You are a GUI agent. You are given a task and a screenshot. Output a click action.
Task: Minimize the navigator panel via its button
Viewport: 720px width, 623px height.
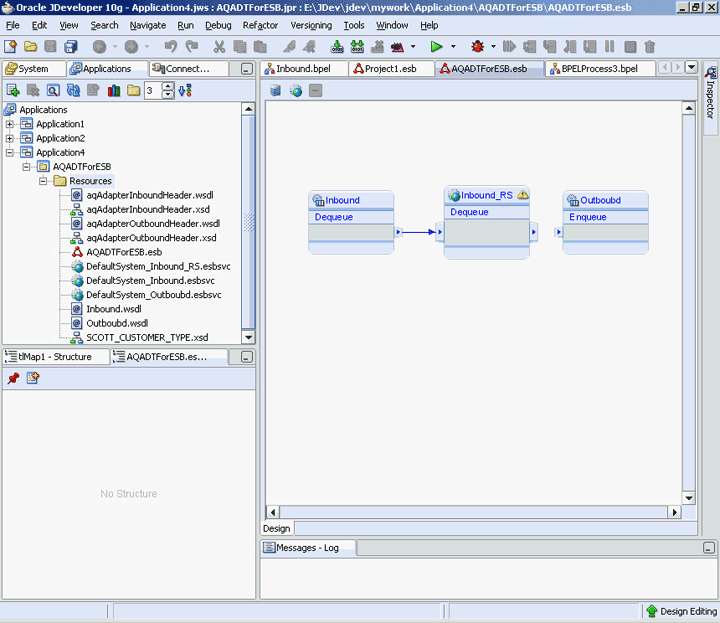click(247, 69)
